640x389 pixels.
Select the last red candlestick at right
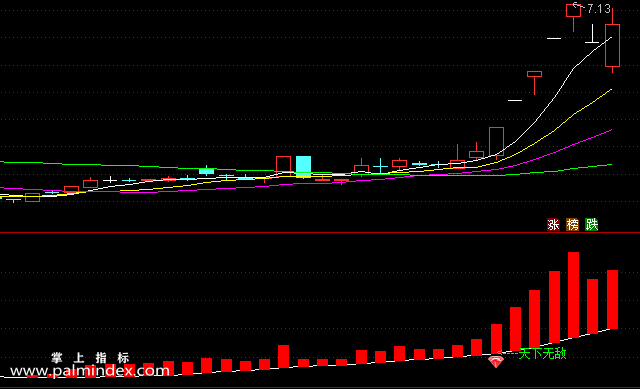612,45
